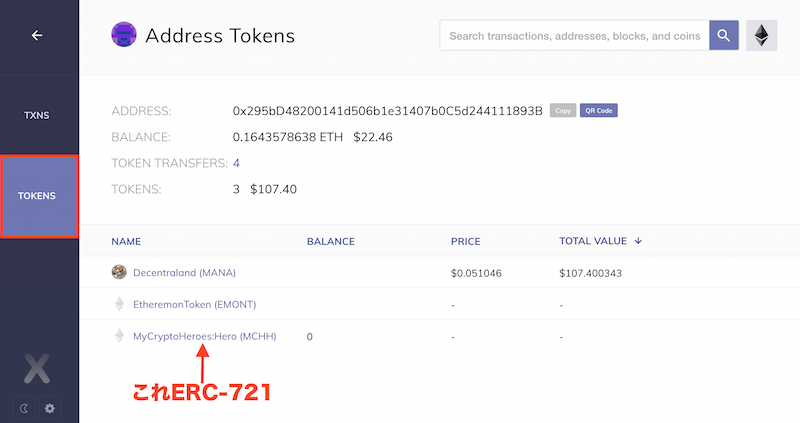Open EtheremonToken (EMONT) token link
800x423 pixels.
pyautogui.click(x=194, y=305)
